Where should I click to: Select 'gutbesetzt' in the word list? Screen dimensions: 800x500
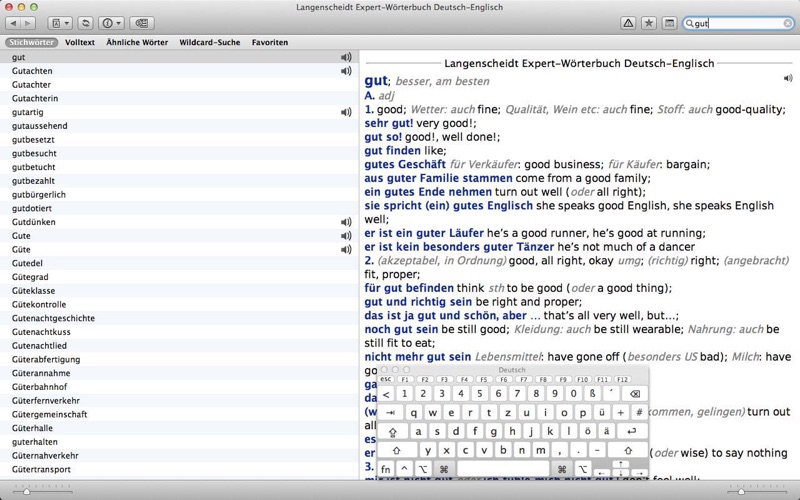pyautogui.click(x=179, y=140)
